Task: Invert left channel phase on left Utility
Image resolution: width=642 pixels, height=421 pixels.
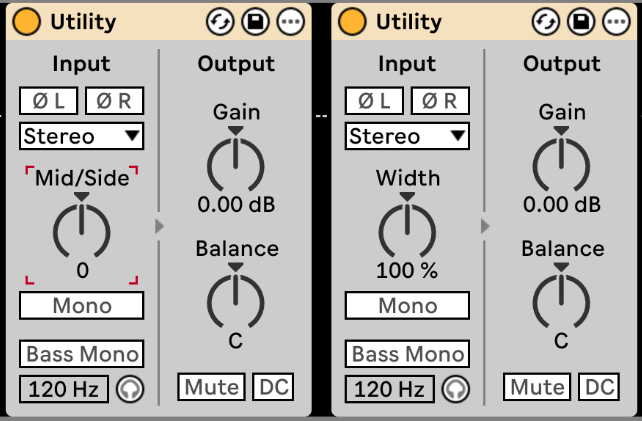Action: tap(48, 100)
